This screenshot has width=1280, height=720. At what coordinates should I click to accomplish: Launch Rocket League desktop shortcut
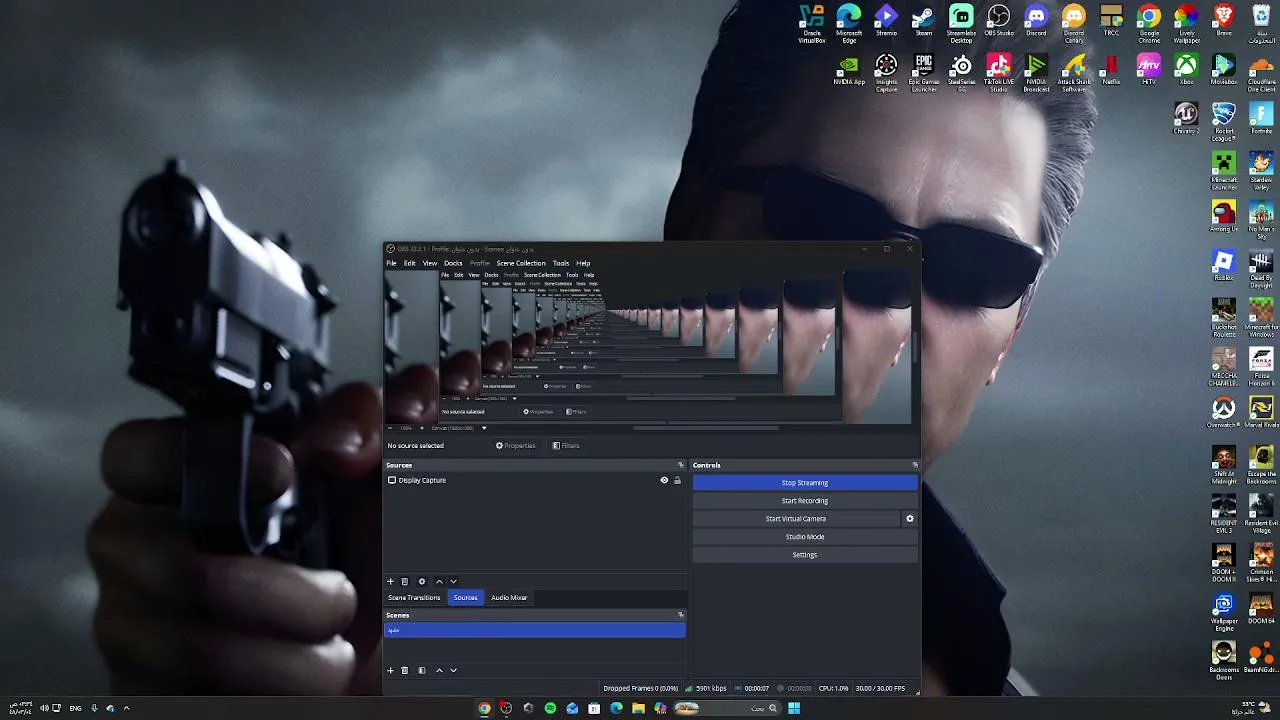(x=1224, y=122)
